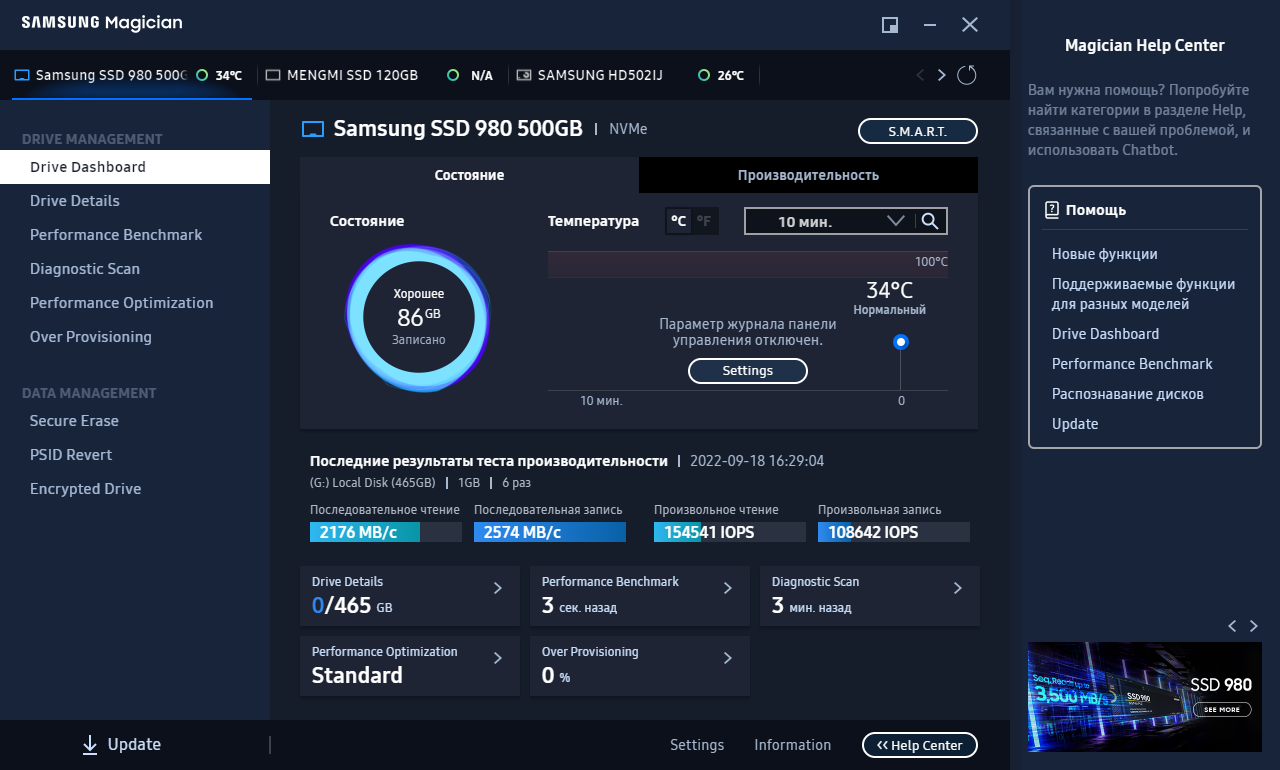This screenshot has width=1280, height=770.
Task: Open Performance Benchmark in sidebar
Action: [135, 235]
